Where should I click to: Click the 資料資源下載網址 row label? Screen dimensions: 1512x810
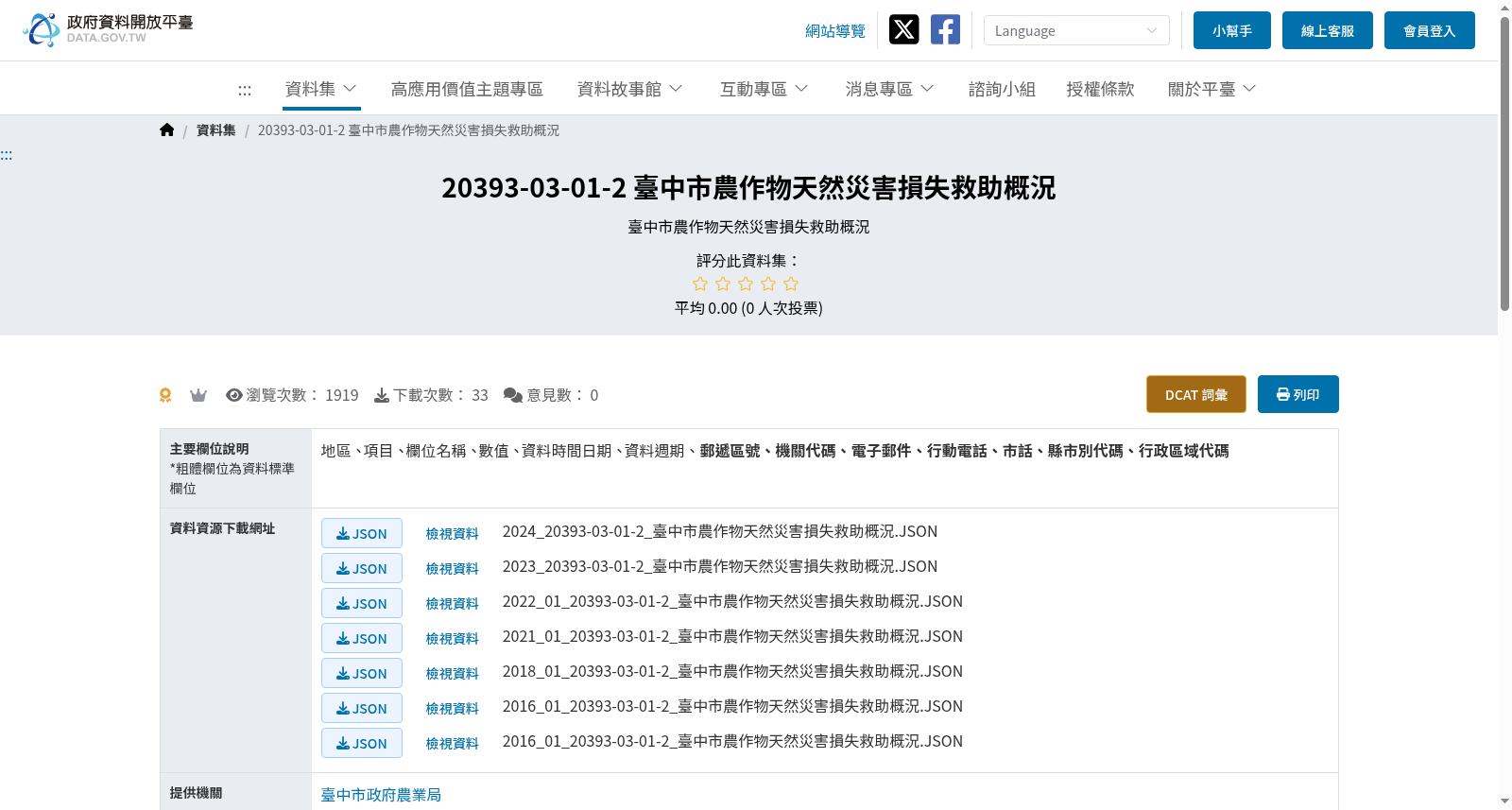pos(222,528)
